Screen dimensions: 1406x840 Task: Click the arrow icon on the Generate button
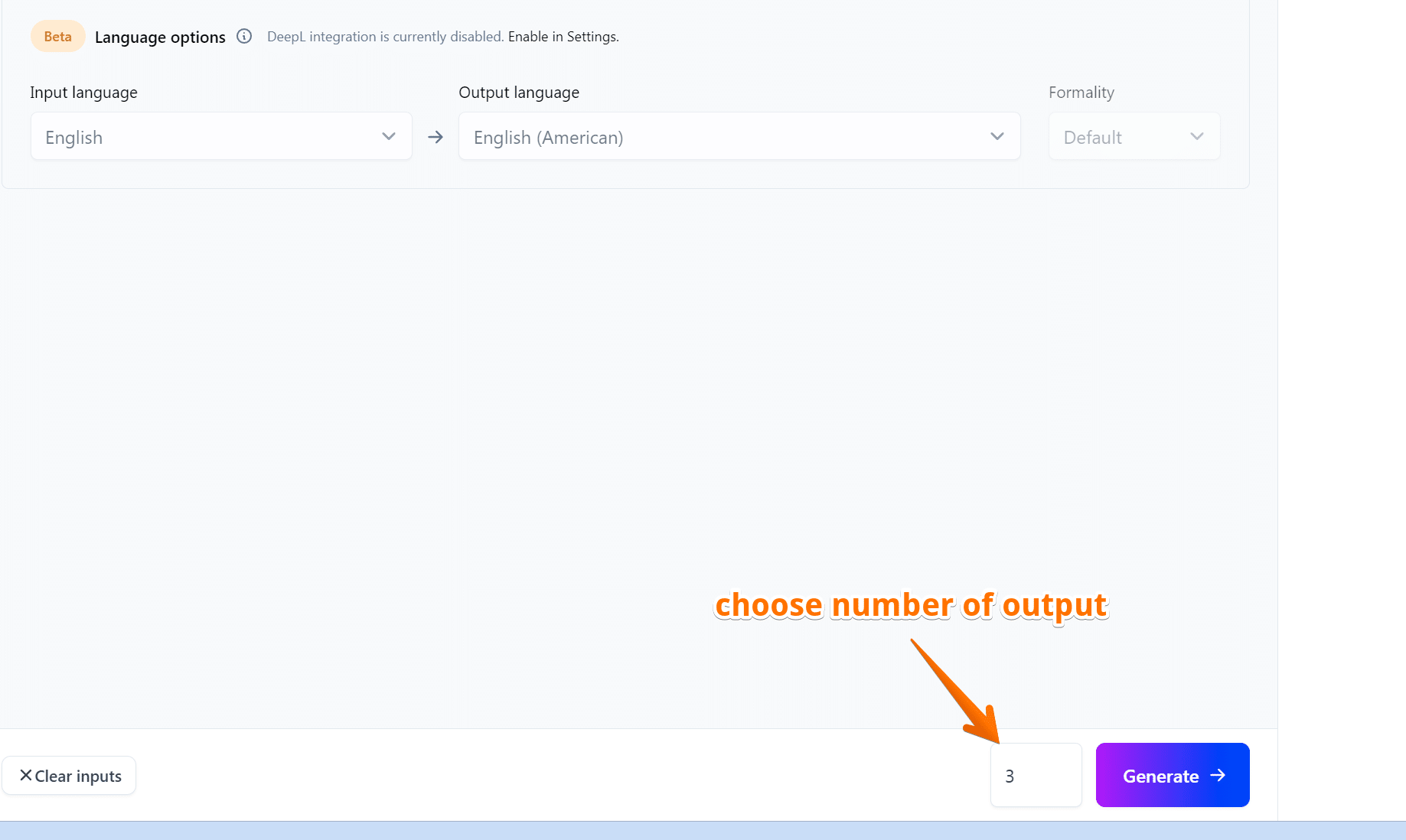tap(1218, 776)
